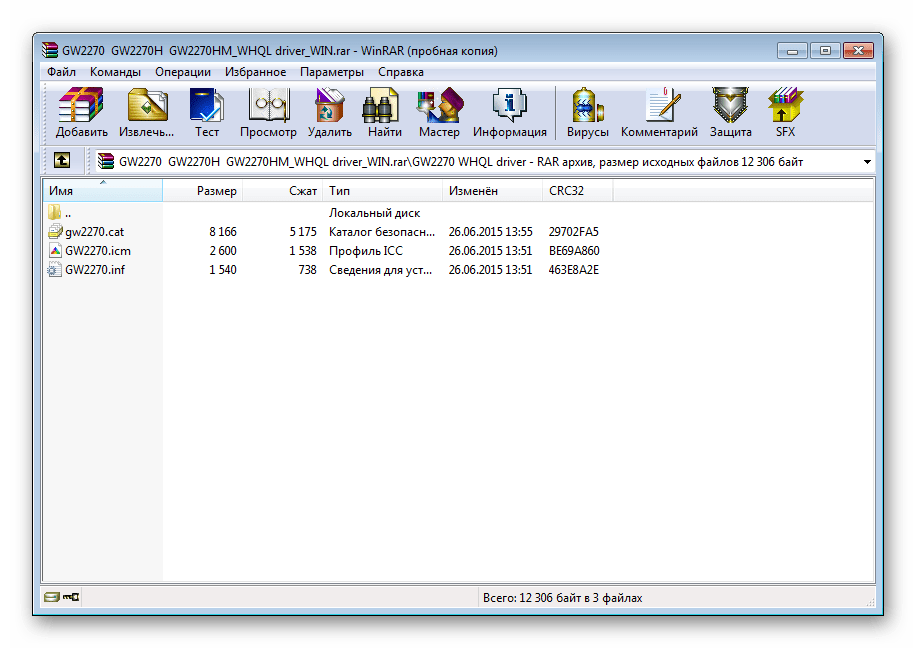Viewport: 916px width, 648px height.
Task: Select the GW2270.inf file
Action: (x=94, y=270)
